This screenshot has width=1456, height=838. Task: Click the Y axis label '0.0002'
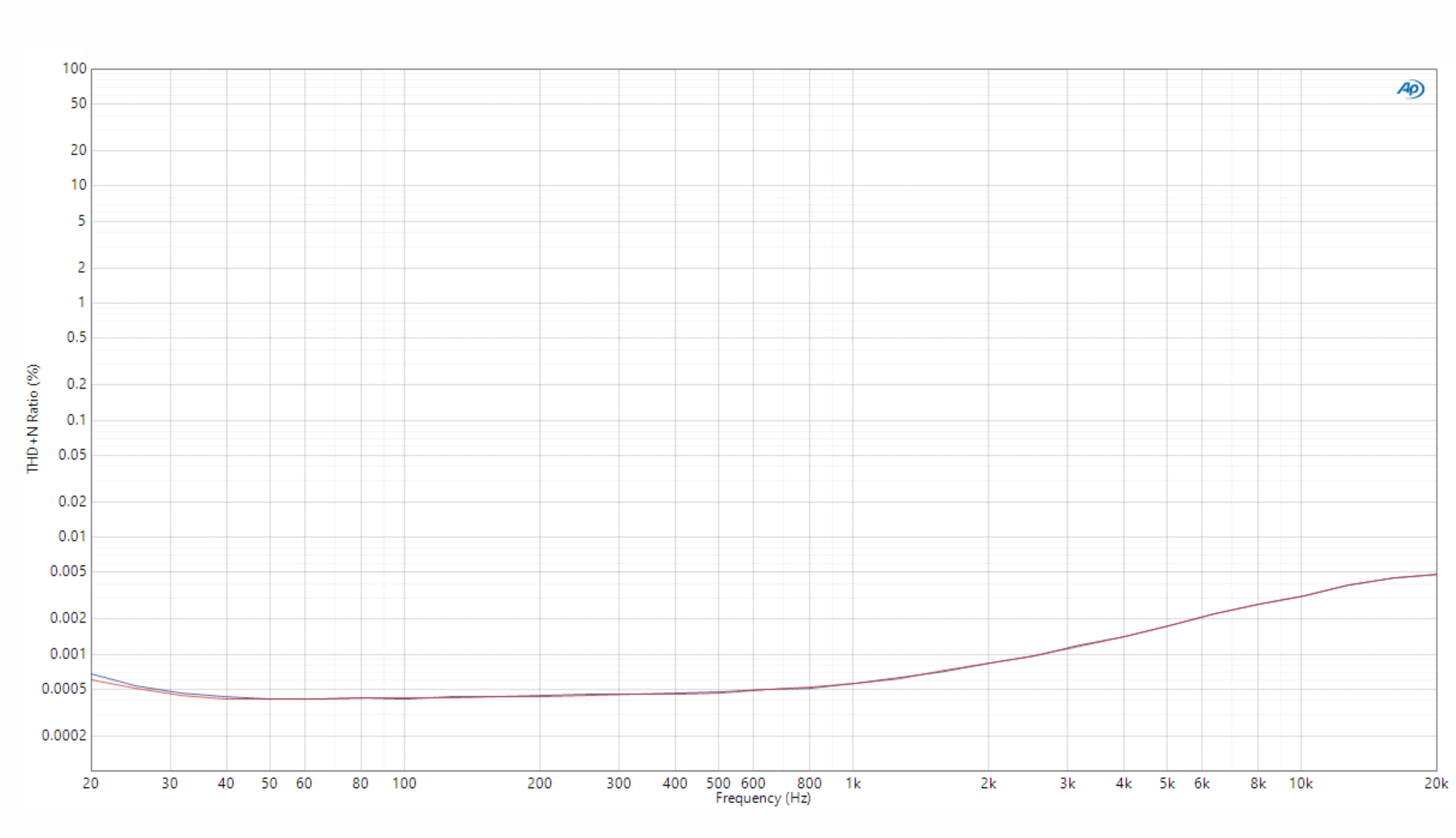pyautogui.click(x=64, y=736)
